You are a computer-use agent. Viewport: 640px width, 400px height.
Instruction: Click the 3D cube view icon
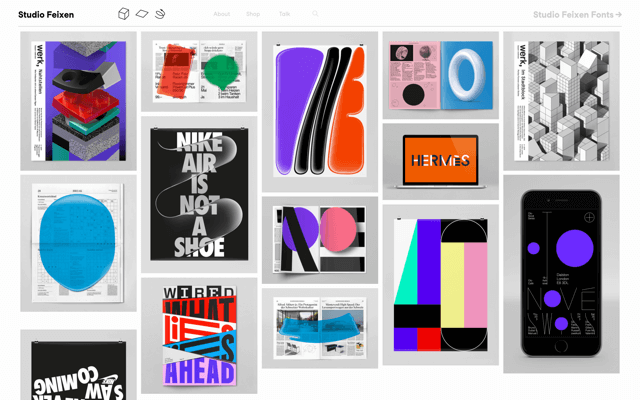pos(124,14)
